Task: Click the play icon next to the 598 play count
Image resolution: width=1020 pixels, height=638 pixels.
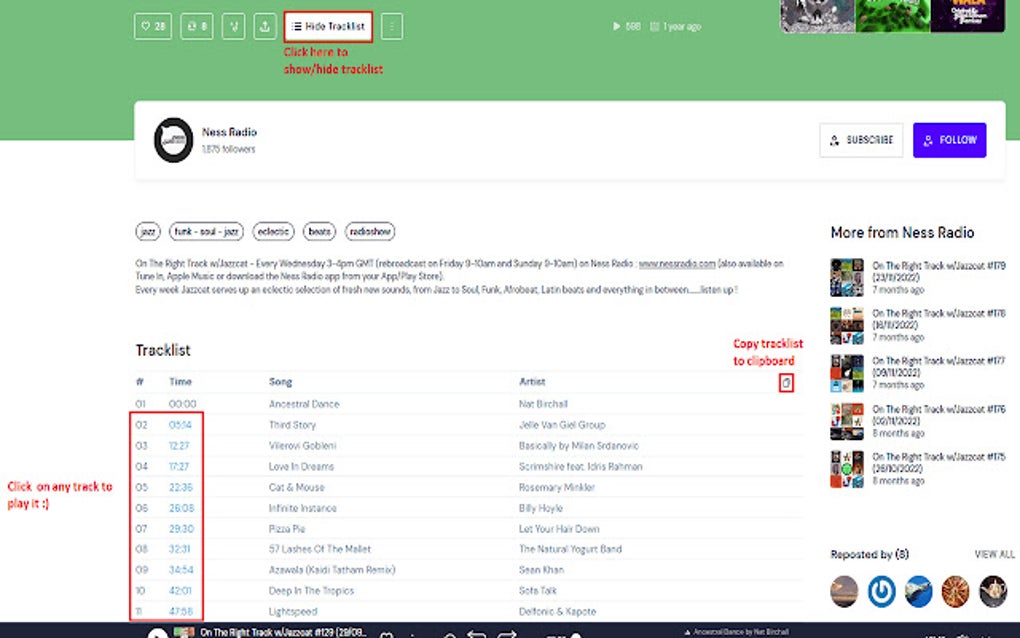Action: (x=617, y=27)
